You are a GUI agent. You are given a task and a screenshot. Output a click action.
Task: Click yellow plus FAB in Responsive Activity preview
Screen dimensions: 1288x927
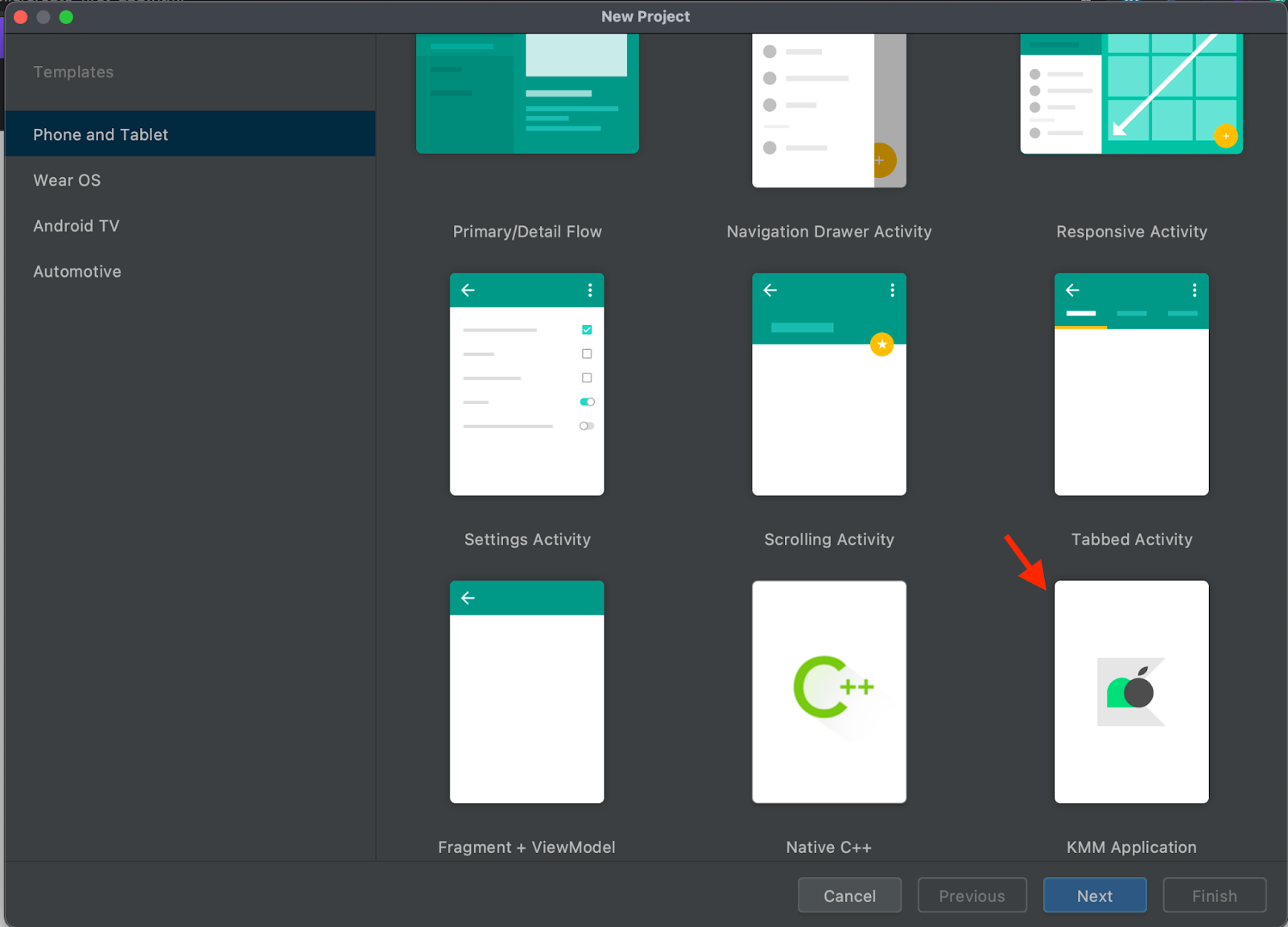pyautogui.click(x=1225, y=136)
